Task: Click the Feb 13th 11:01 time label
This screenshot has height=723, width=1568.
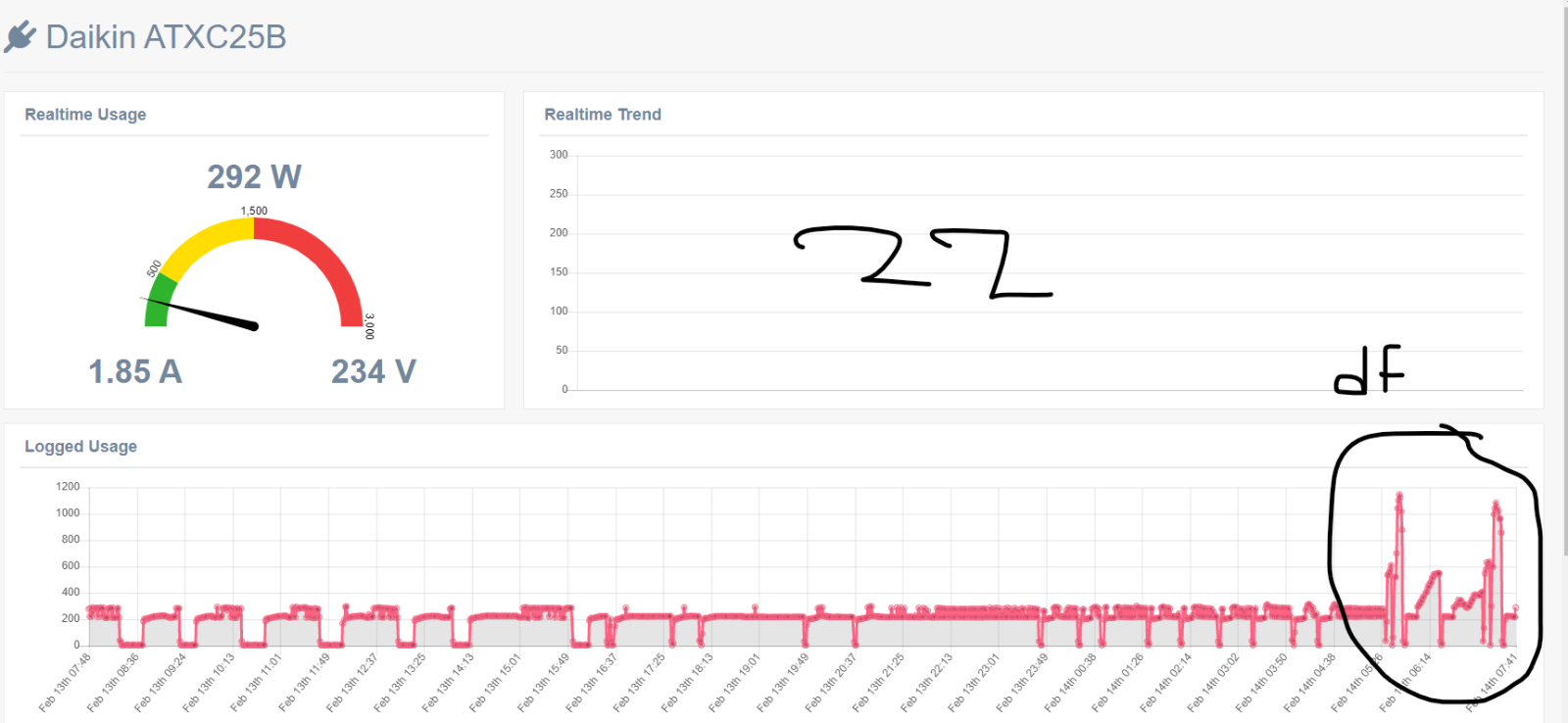Action: [257, 683]
